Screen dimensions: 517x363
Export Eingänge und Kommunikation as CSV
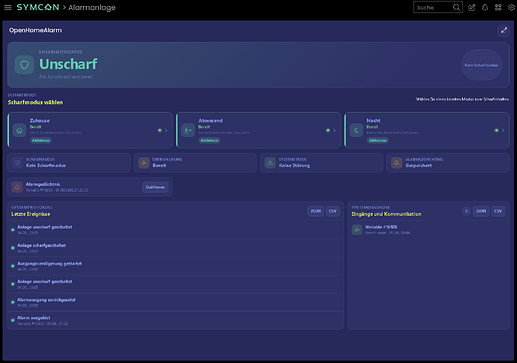point(498,211)
